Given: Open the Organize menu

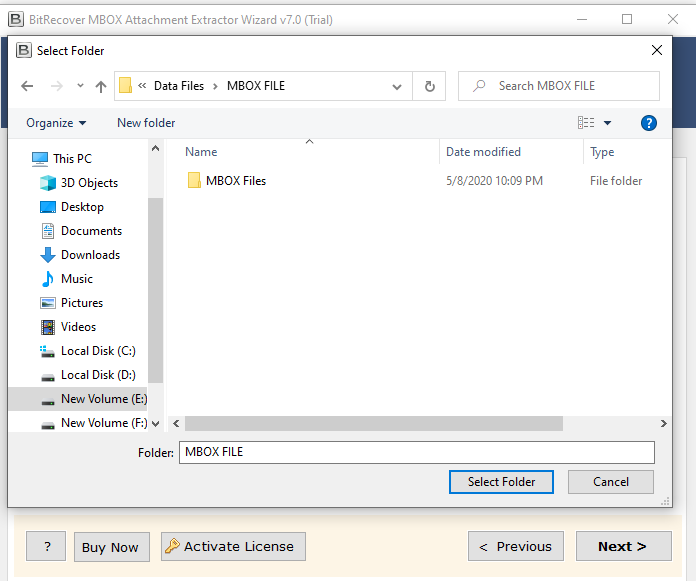Looking at the screenshot, I should 56,123.
